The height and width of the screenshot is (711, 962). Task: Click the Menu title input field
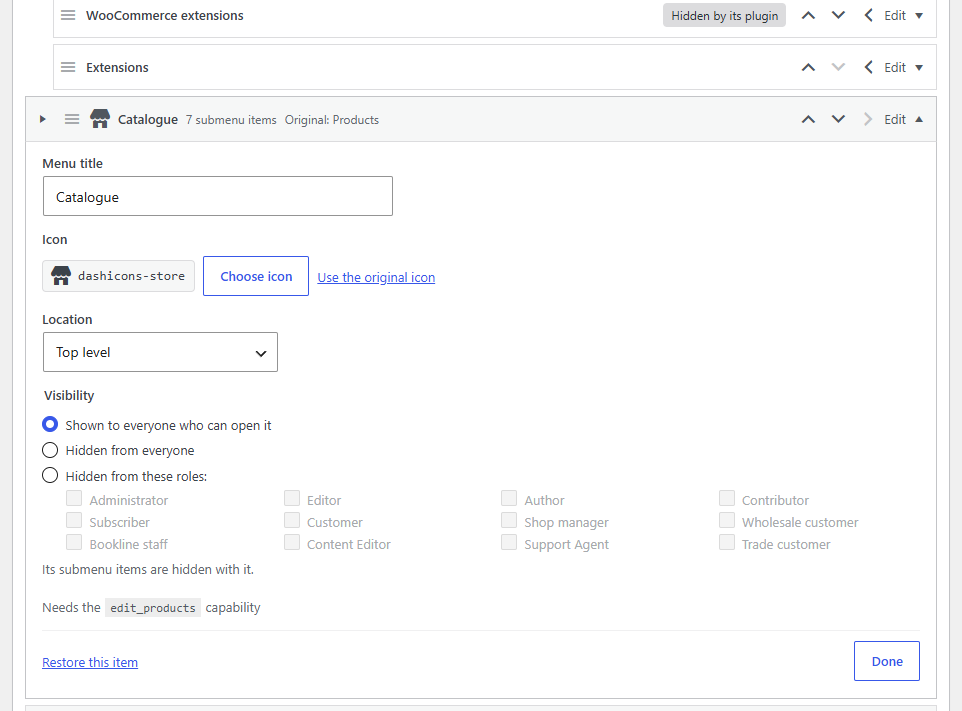218,196
